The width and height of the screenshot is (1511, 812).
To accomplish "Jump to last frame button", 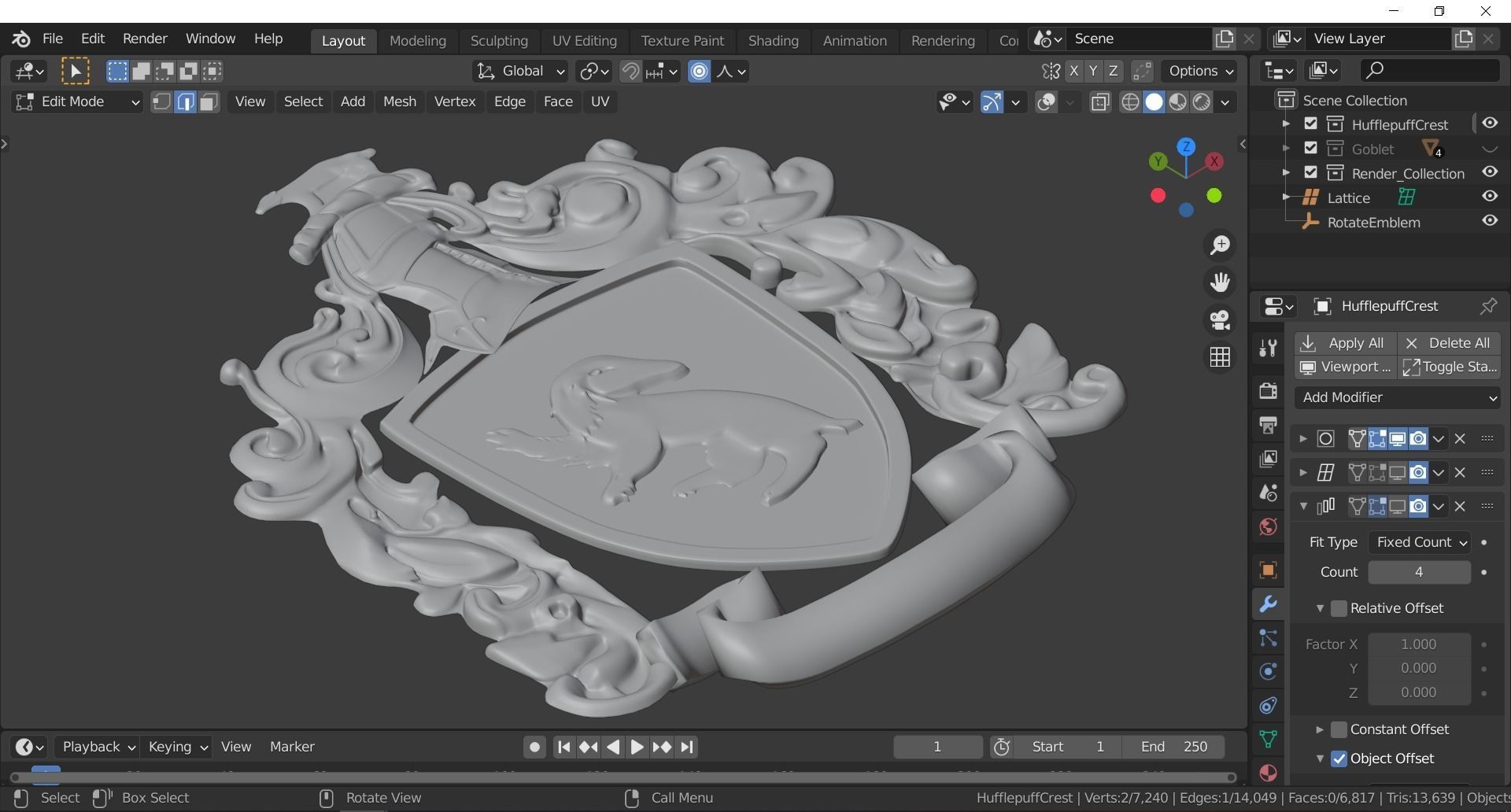I will [687, 747].
